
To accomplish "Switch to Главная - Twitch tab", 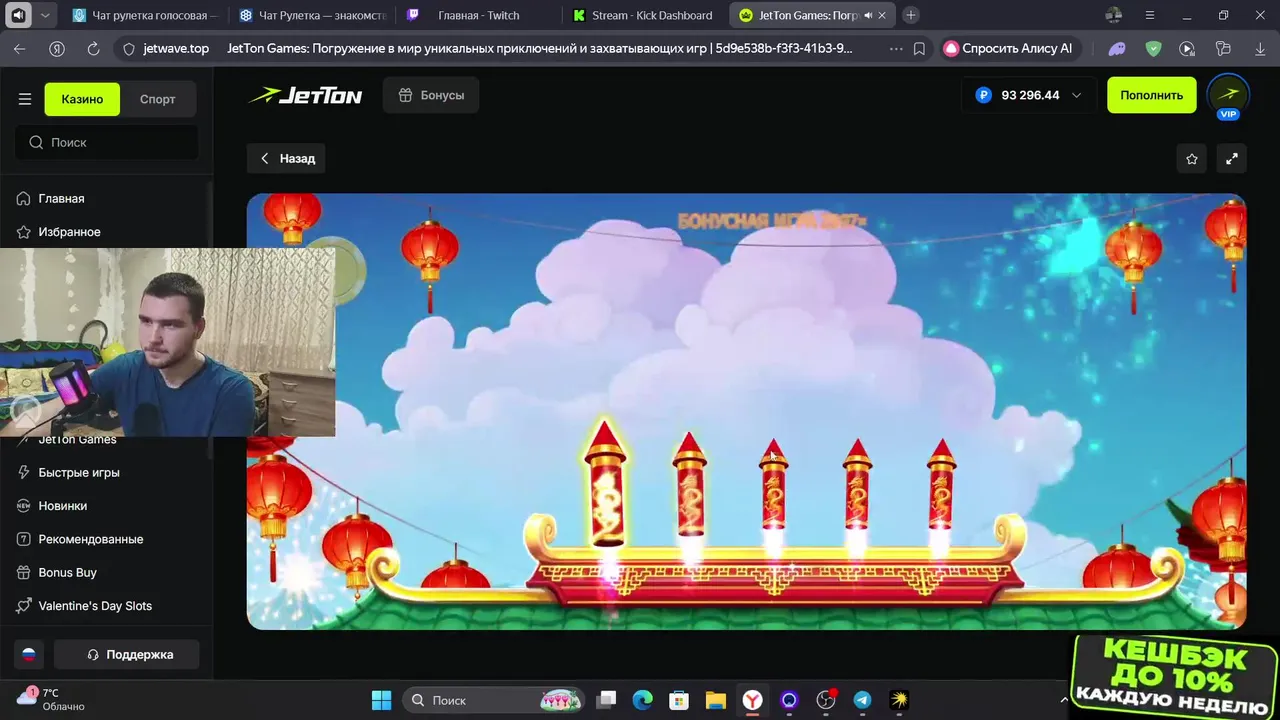I will tap(478, 15).
